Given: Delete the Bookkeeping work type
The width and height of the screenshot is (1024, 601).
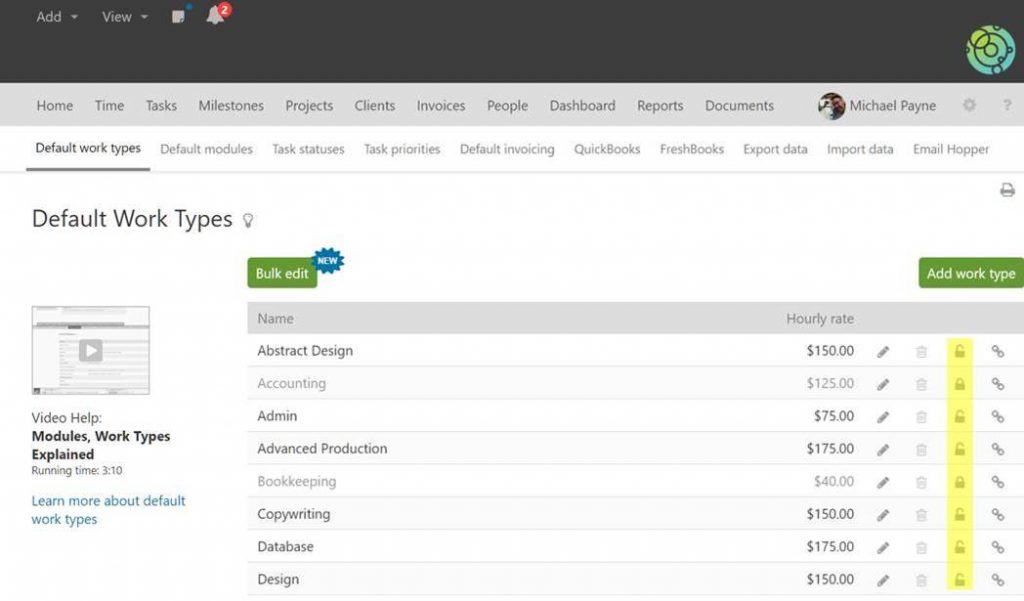Looking at the screenshot, I should click(x=921, y=481).
